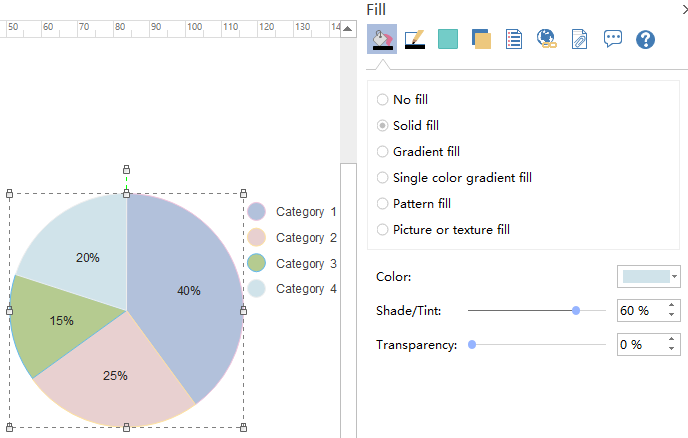This screenshot has height=438, width=688.
Task: Increase the Shade/Tint value with up arrow
Action: point(673,306)
